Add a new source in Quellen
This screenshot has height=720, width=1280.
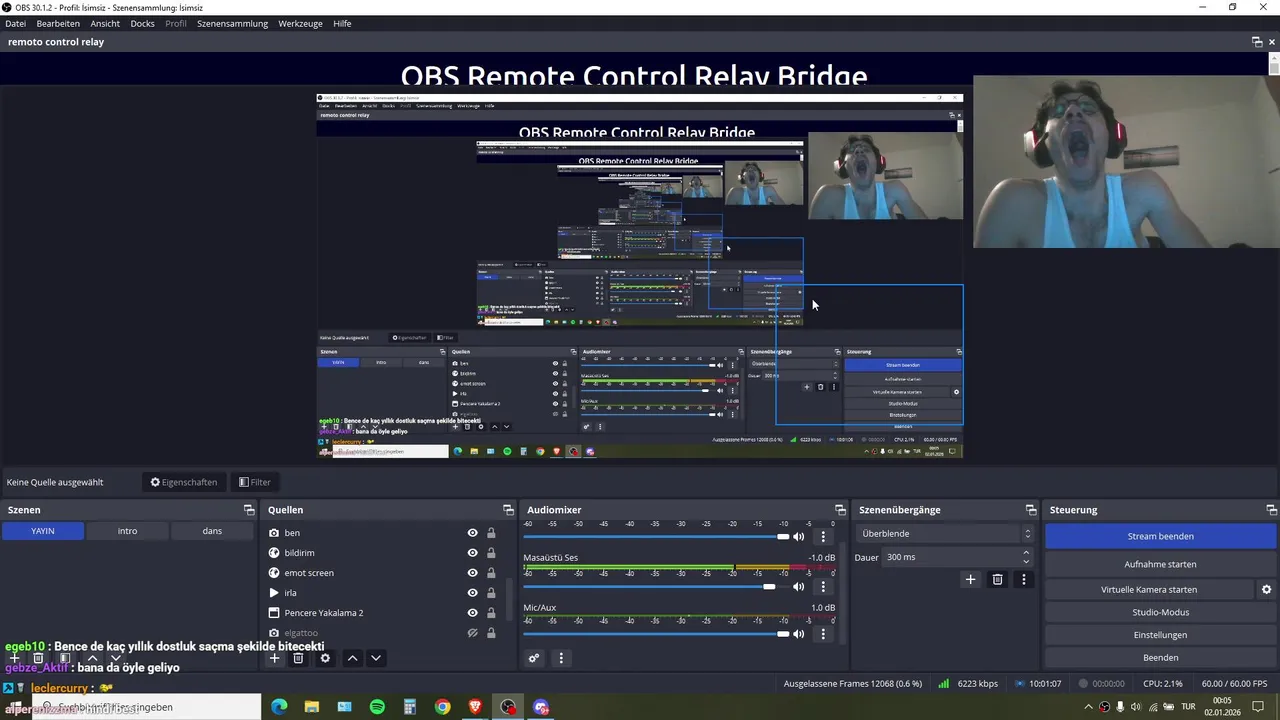coord(275,658)
